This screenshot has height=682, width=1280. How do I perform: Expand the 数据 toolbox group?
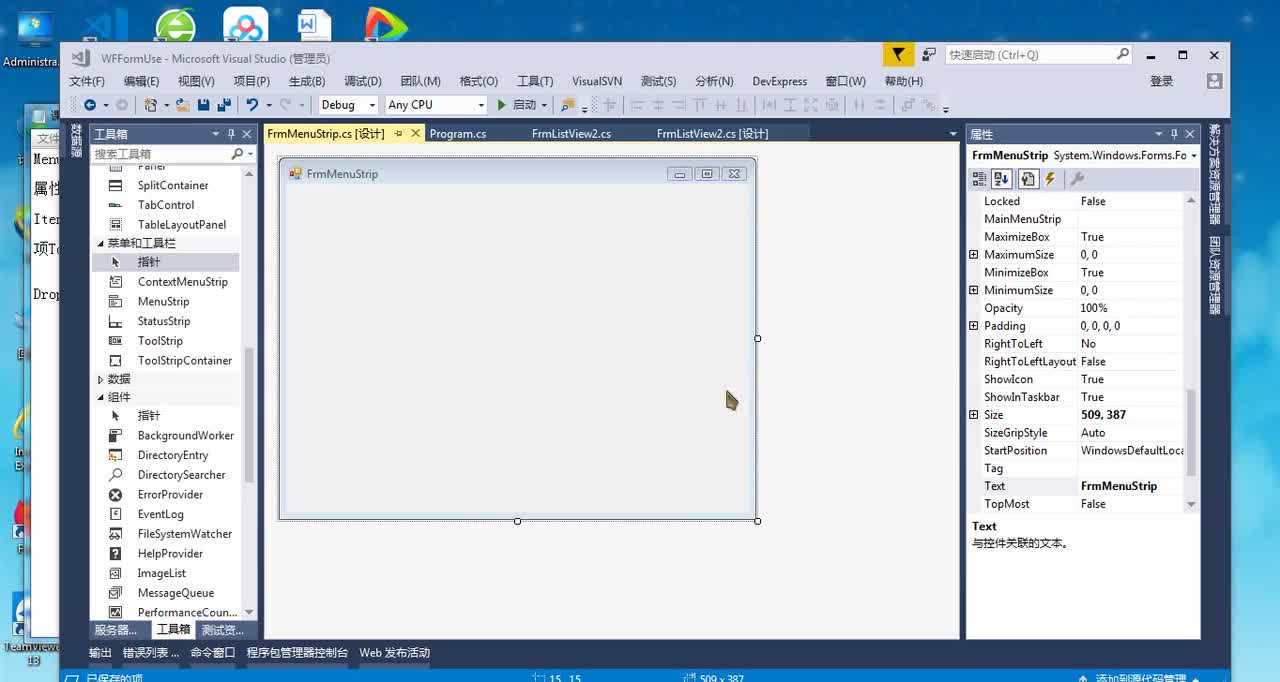(x=100, y=379)
